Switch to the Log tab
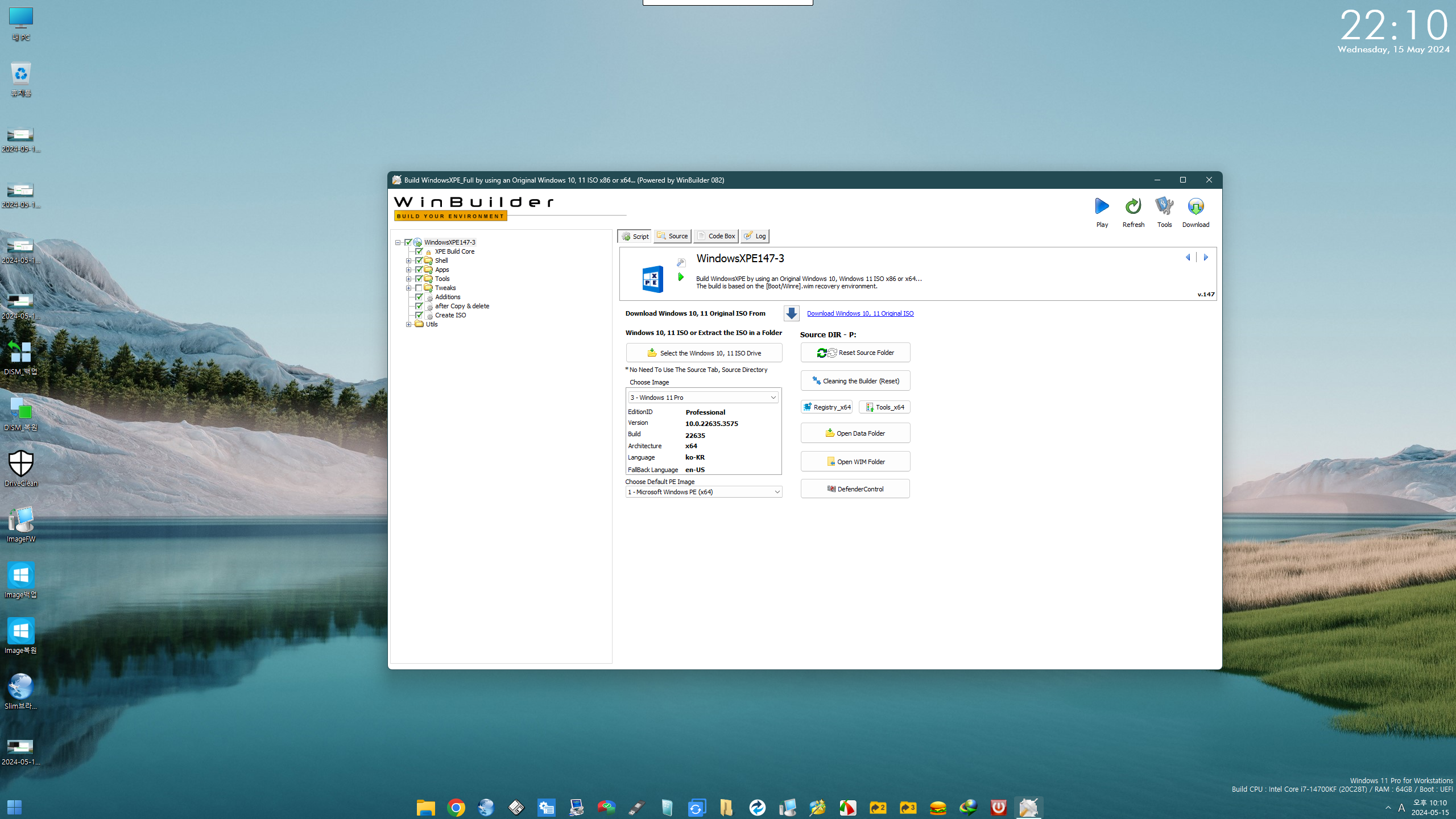1456x819 pixels. point(755,236)
